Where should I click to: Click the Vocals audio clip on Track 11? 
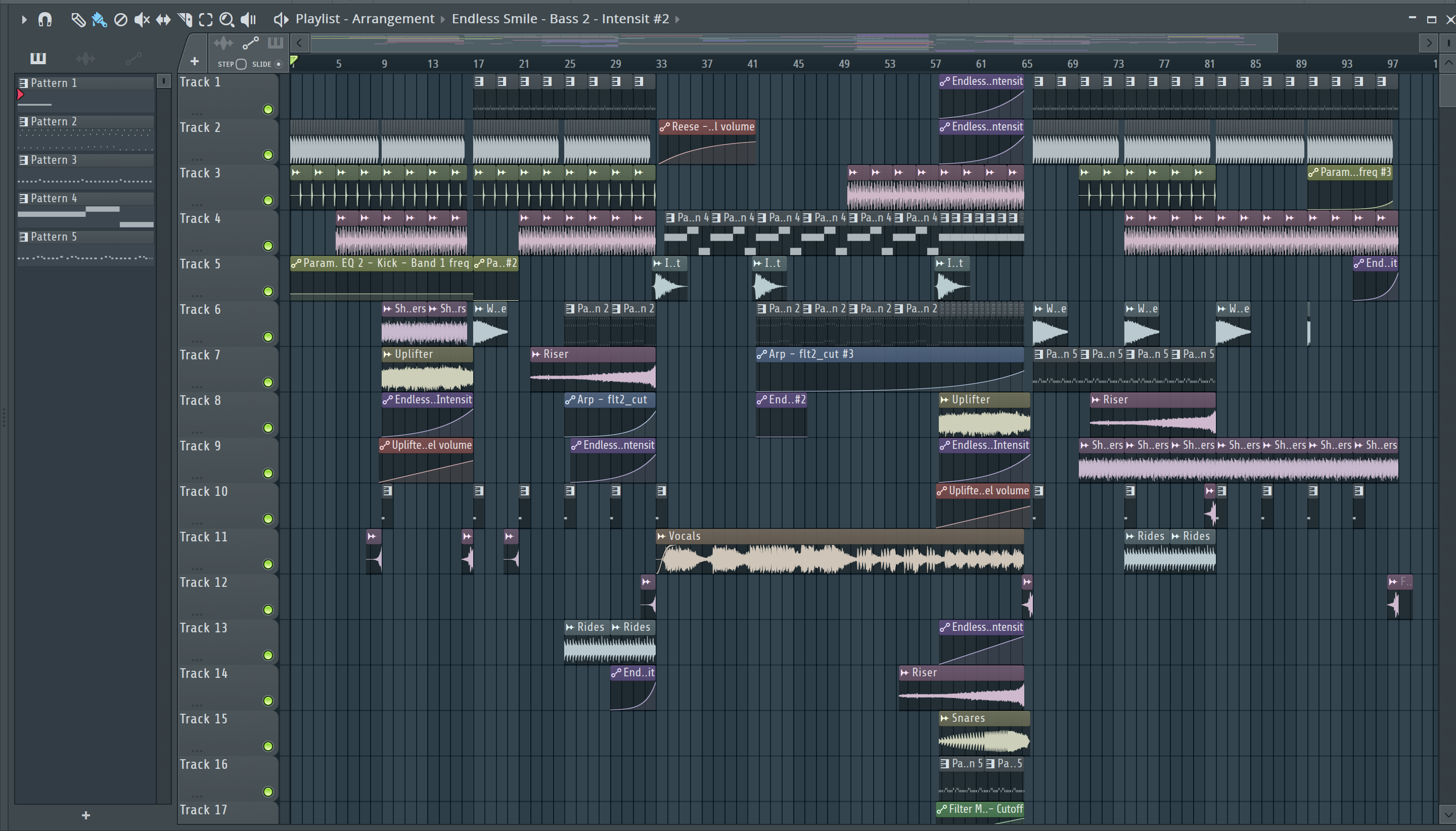(840, 552)
